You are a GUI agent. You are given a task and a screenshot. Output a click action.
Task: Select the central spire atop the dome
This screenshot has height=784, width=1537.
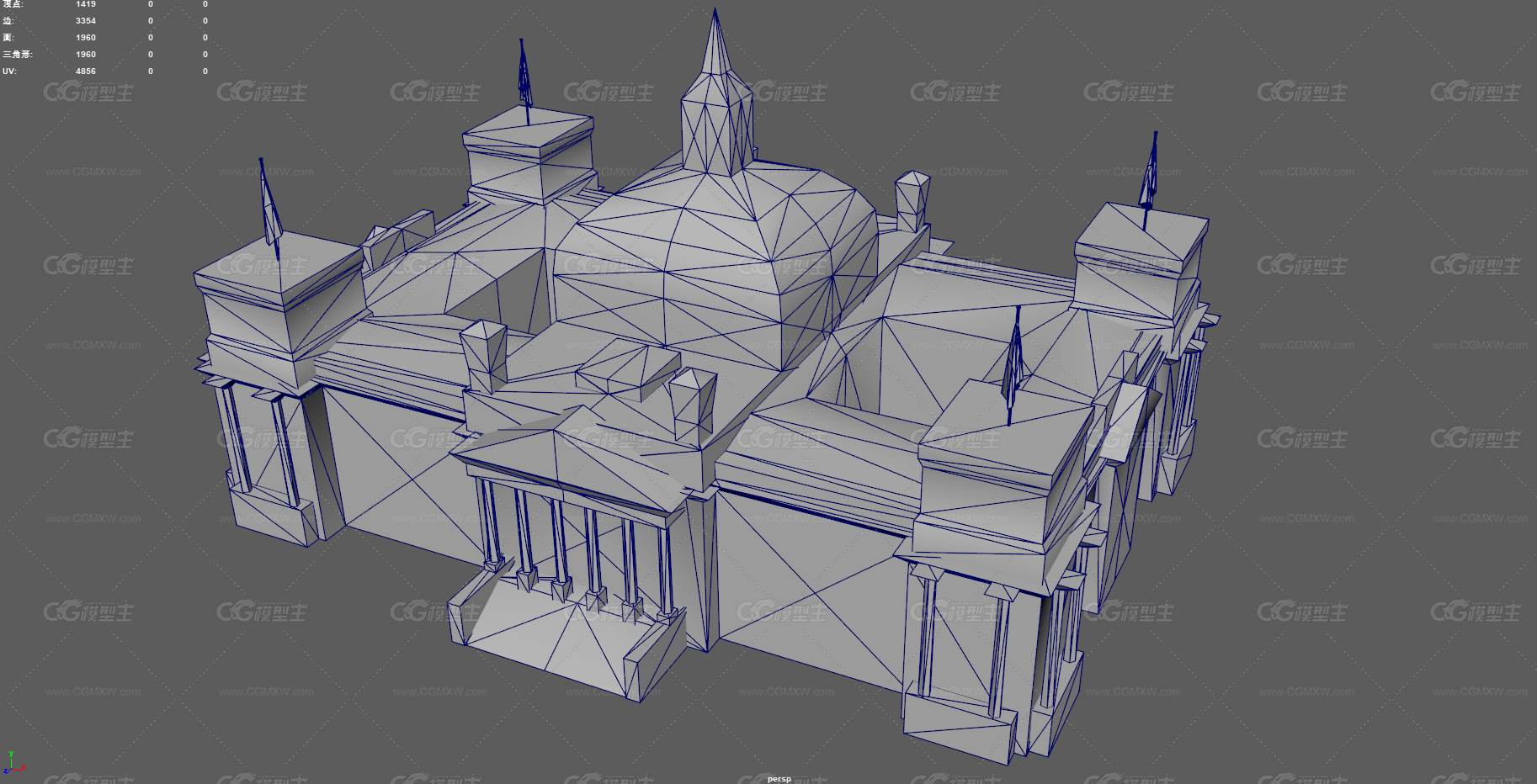tap(716, 93)
